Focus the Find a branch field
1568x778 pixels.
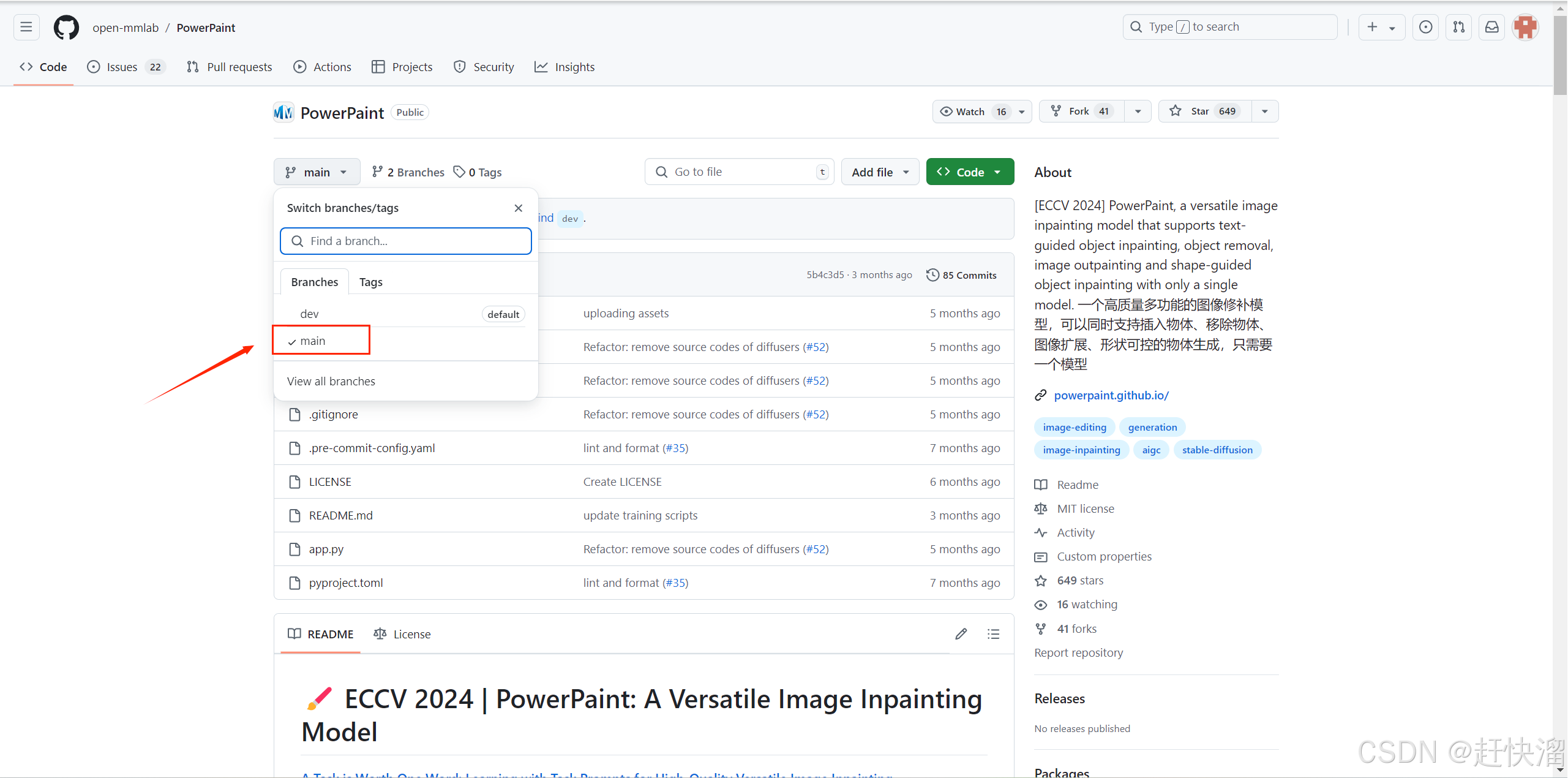(x=405, y=241)
